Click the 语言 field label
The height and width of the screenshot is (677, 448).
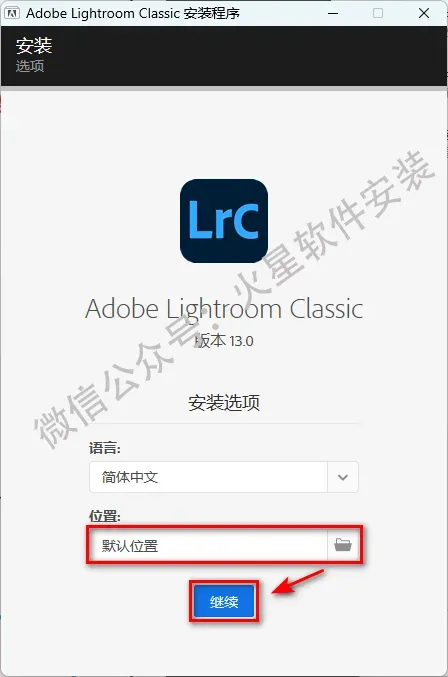pyautogui.click(x=104, y=448)
